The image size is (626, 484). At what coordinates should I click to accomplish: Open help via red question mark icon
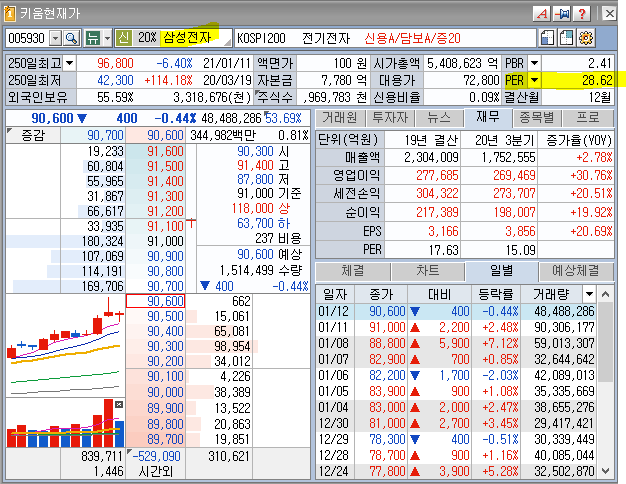coord(582,14)
